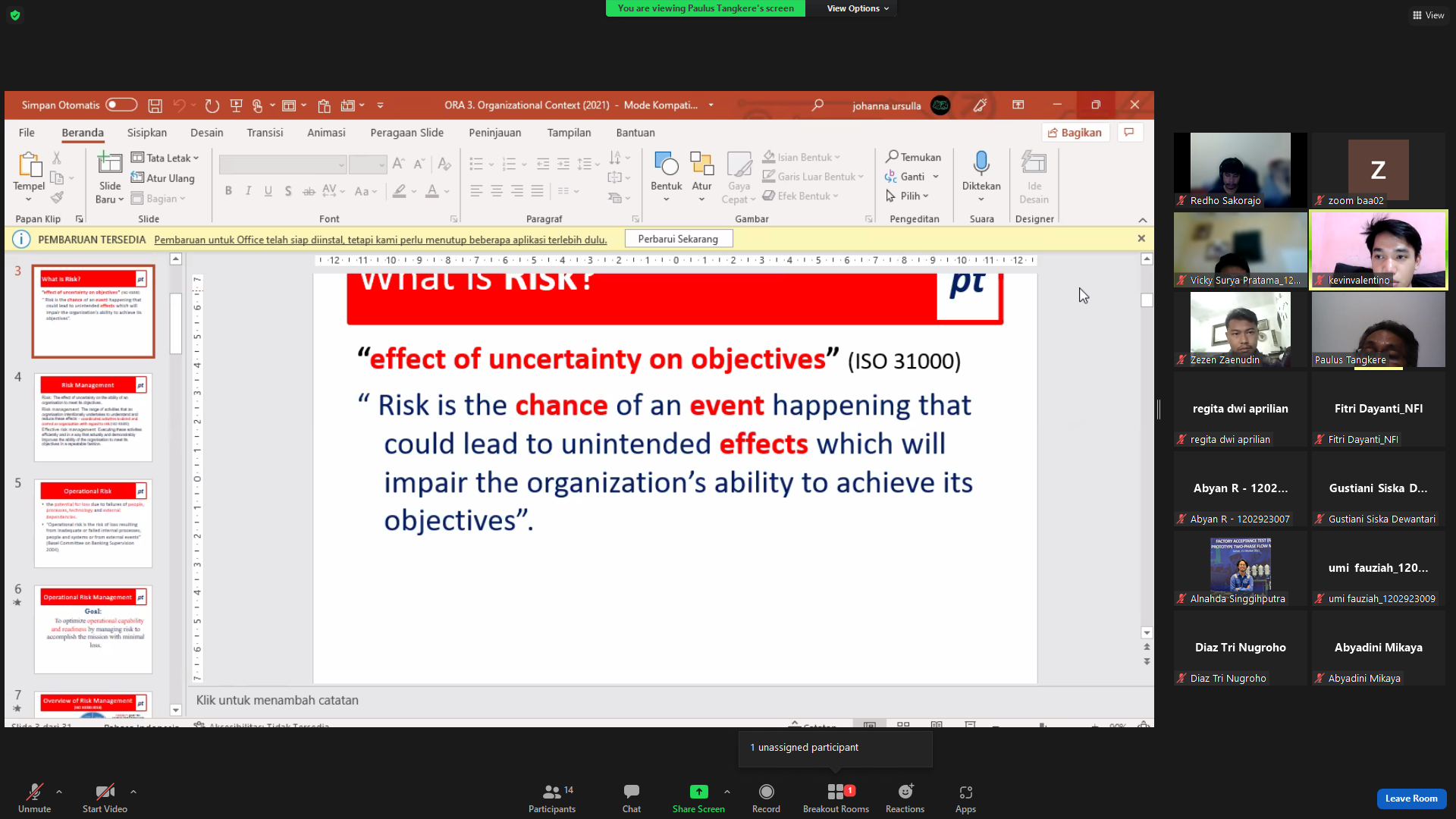The width and height of the screenshot is (1456, 819).
Task: Switch to the Sisipkan tab
Action: (147, 133)
